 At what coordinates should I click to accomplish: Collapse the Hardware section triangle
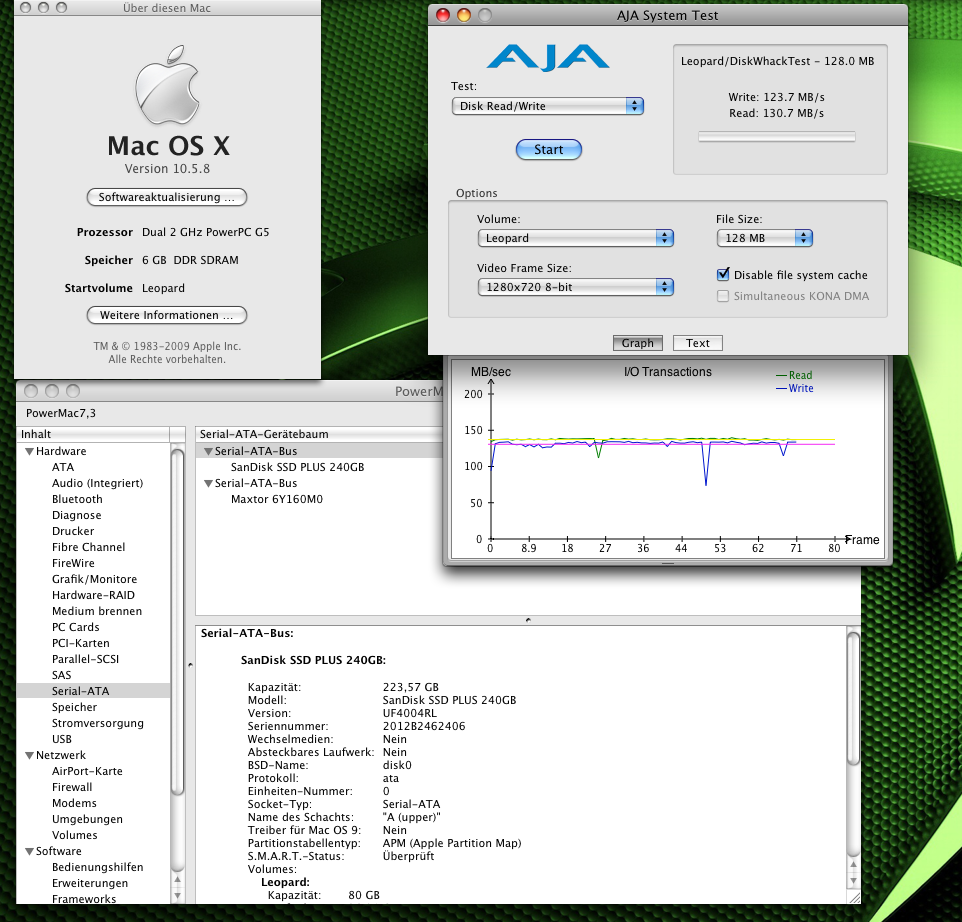point(29,451)
